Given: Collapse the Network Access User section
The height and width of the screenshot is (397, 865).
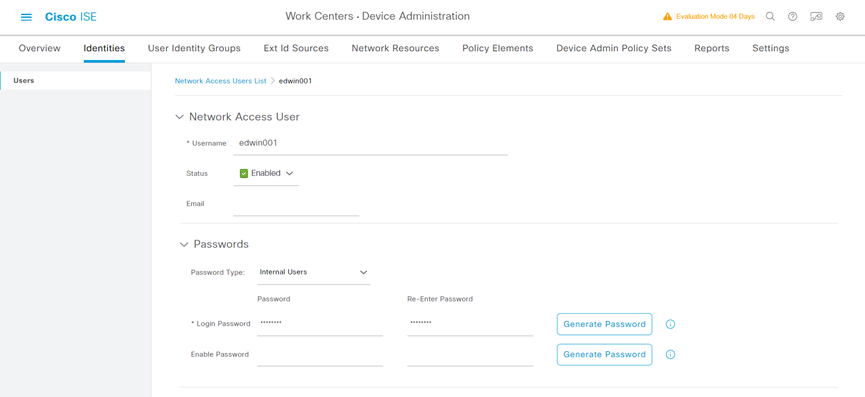Looking at the screenshot, I should tap(179, 117).
